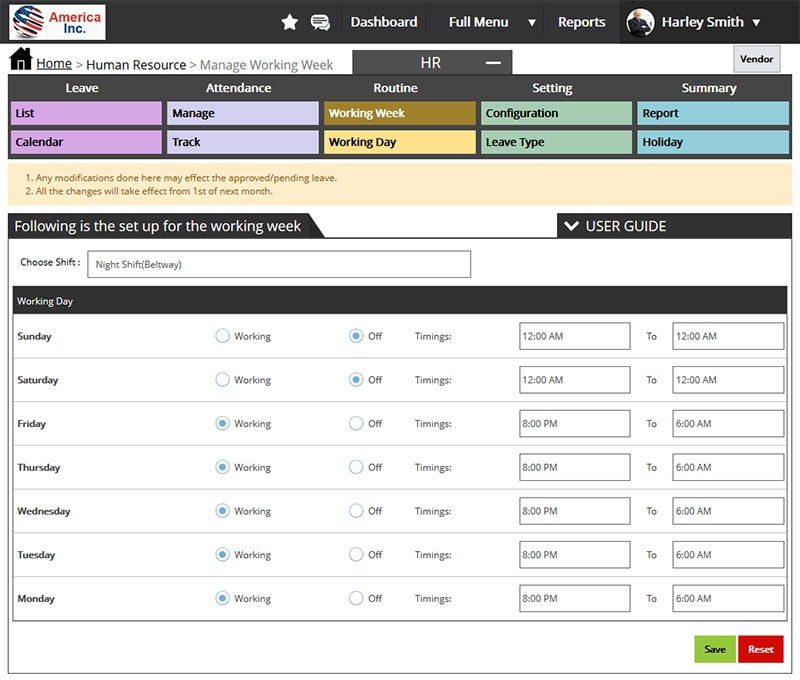Click the Harley Smith username
The image size is (800, 680).
703,22
